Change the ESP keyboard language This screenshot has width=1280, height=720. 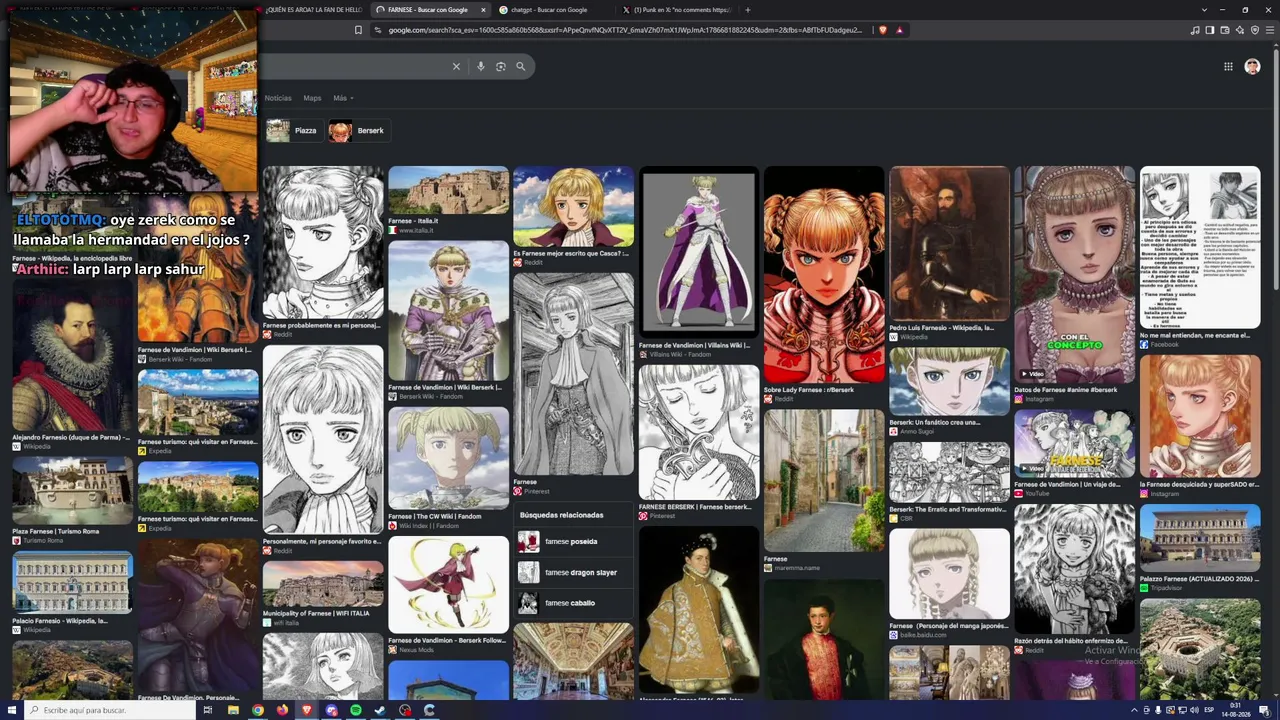coord(1209,710)
